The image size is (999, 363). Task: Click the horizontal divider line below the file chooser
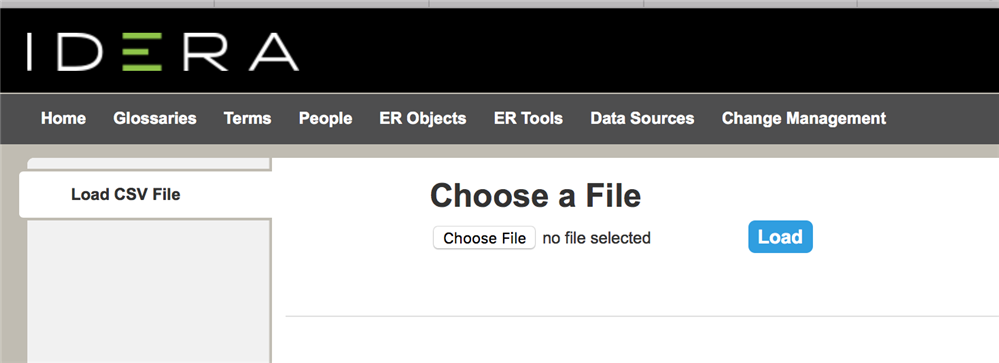(642, 316)
